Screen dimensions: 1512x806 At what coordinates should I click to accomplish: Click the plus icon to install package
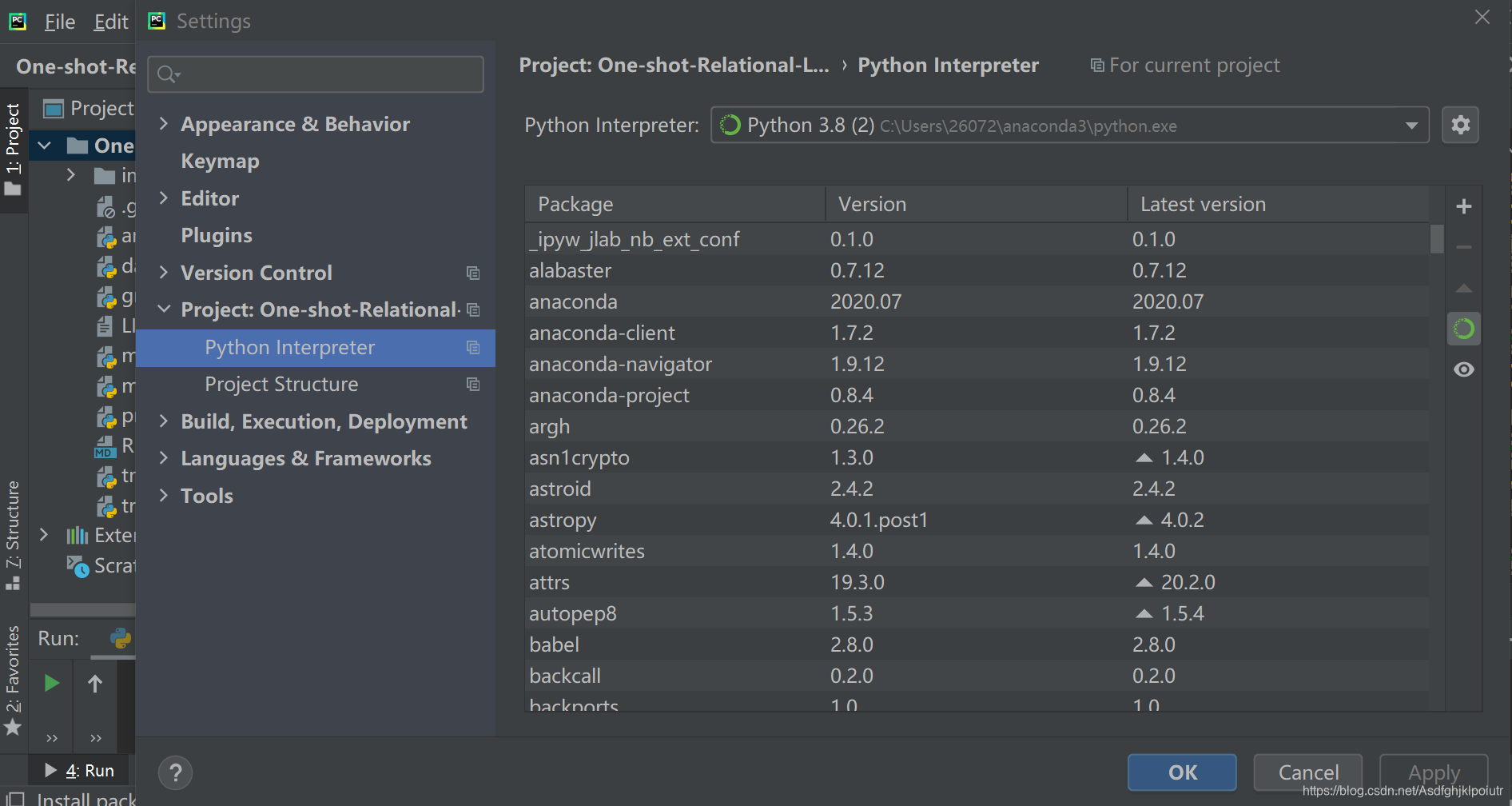(1463, 206)
